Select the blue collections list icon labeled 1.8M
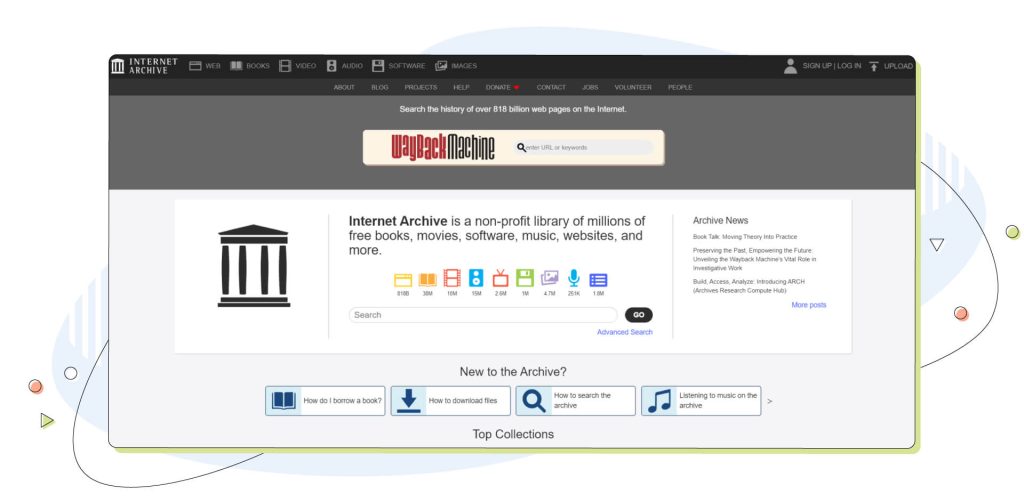The width and height of the screenshot is (1024, 502). point(598,280)
